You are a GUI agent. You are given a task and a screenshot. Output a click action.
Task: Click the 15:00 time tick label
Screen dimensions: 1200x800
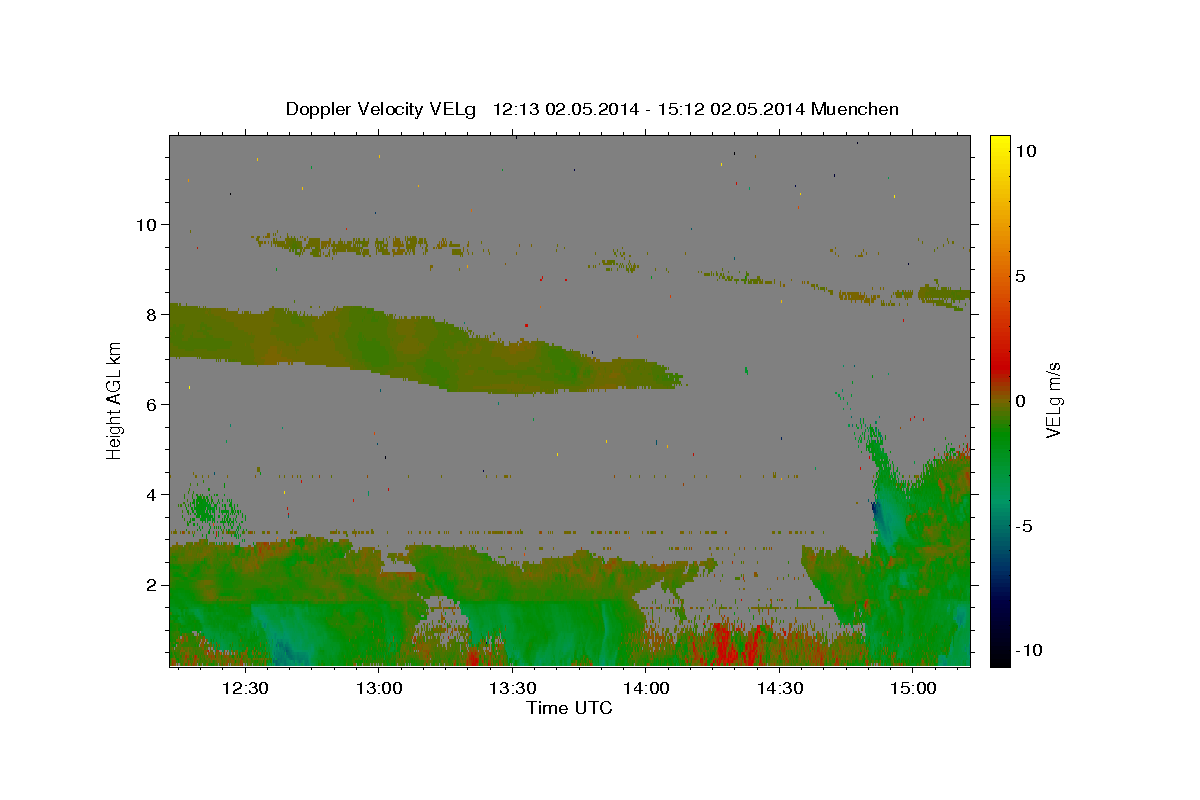coord(913,688)
